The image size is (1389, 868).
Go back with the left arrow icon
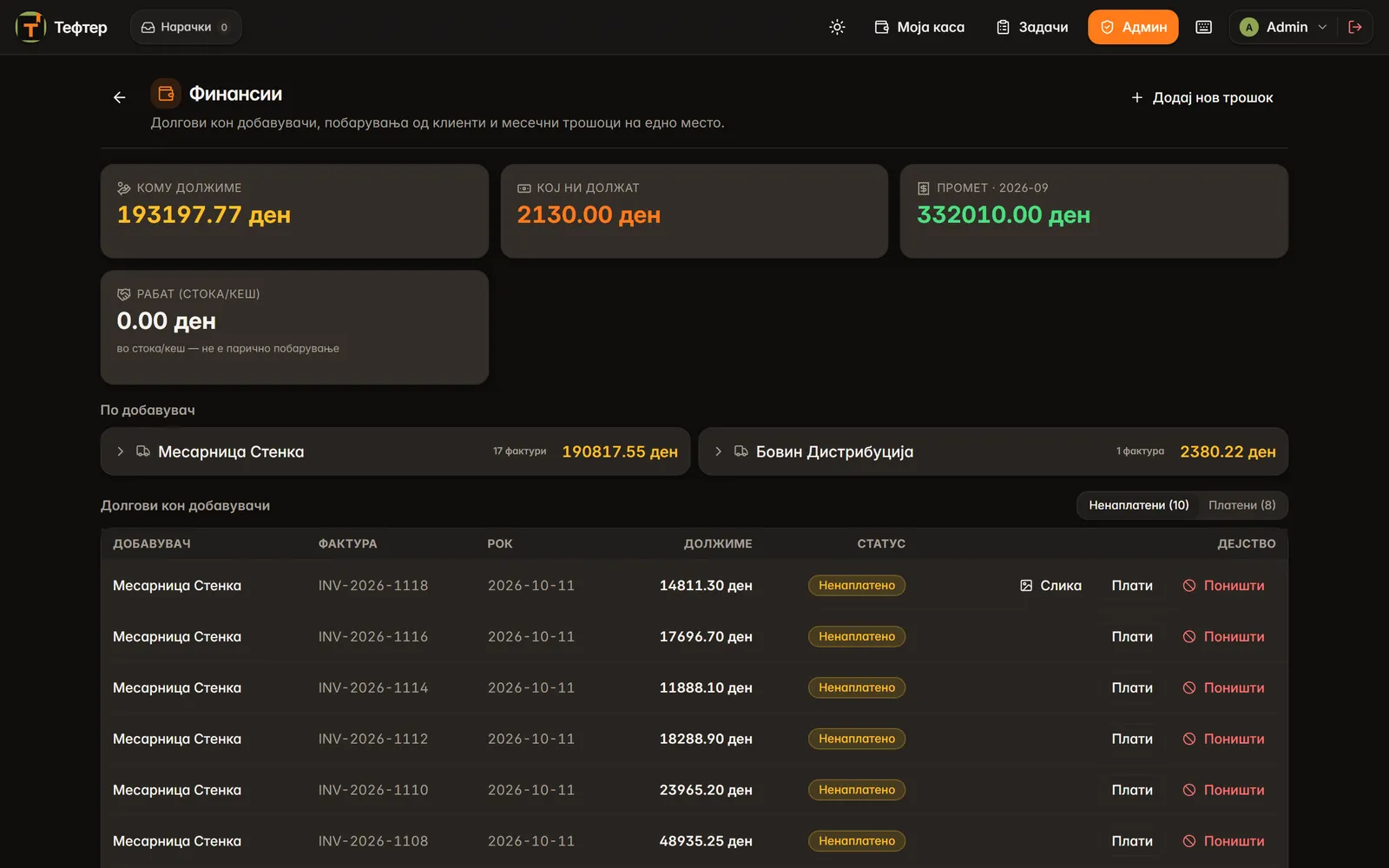tap(120, 97)
